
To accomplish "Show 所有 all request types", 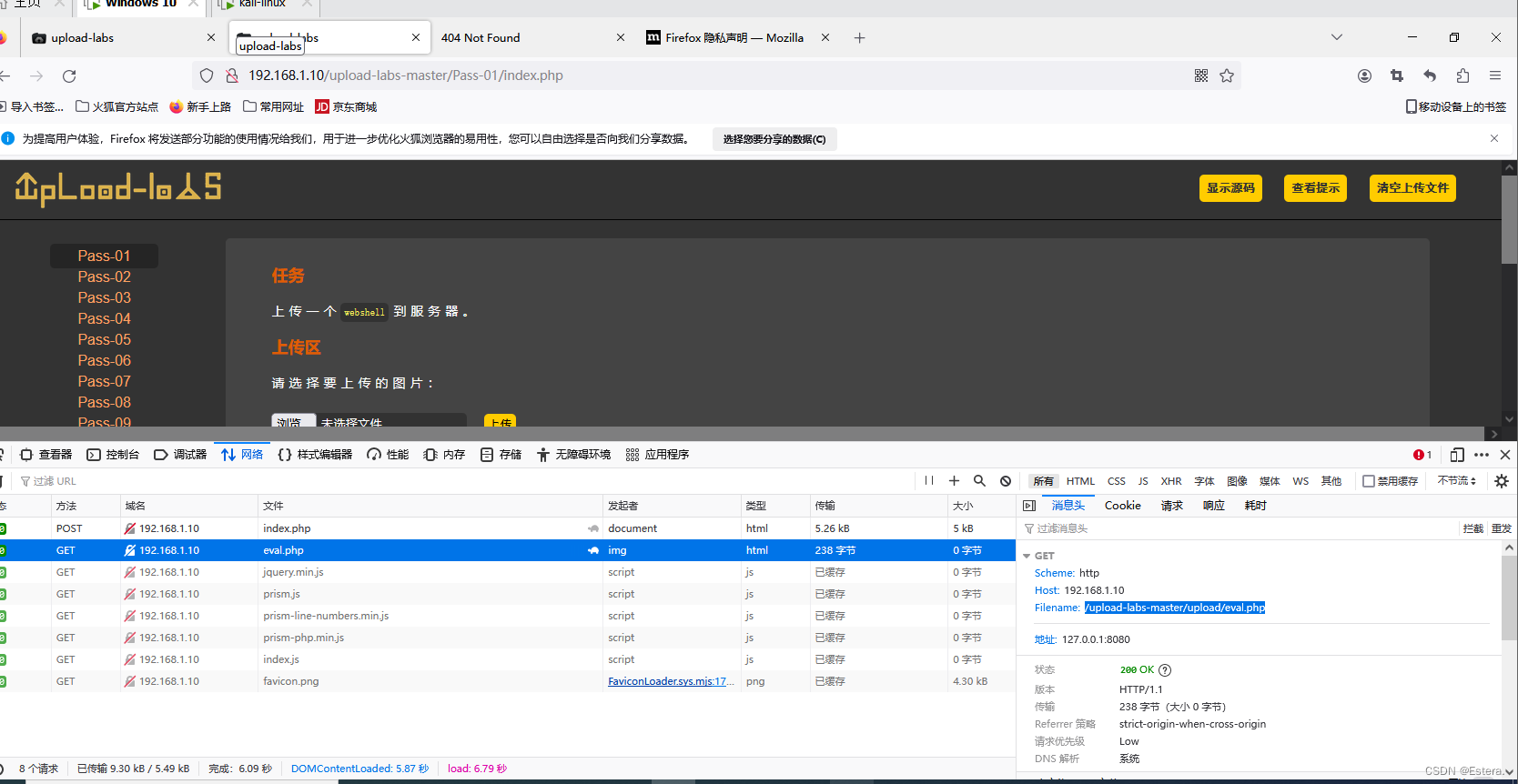I will 1043,481.
